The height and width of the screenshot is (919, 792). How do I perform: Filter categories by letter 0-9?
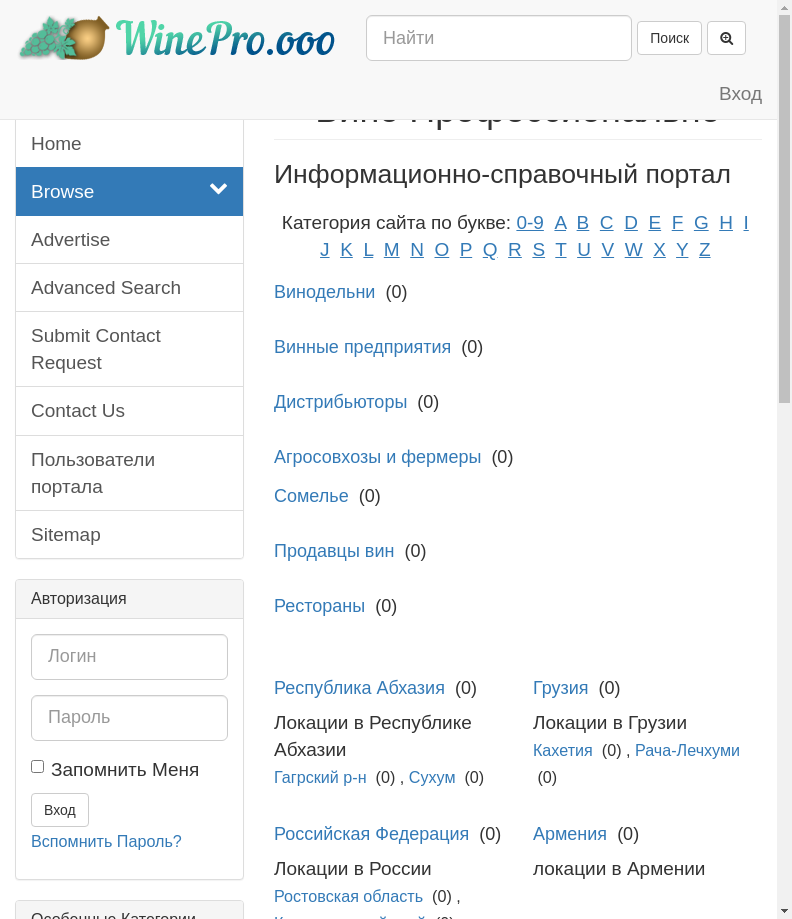(x=530, y=223)
